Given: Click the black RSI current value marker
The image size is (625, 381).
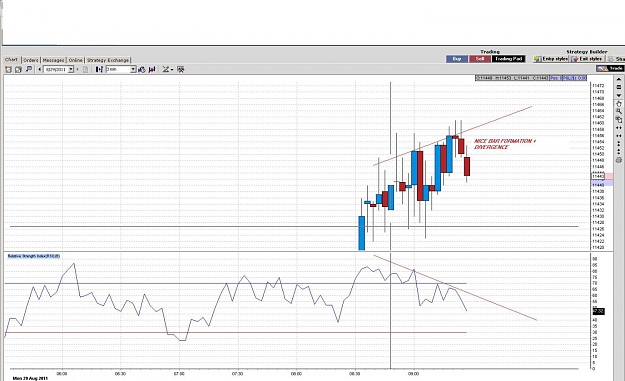Looking at the screenshot, I should (x=599, y=311).
